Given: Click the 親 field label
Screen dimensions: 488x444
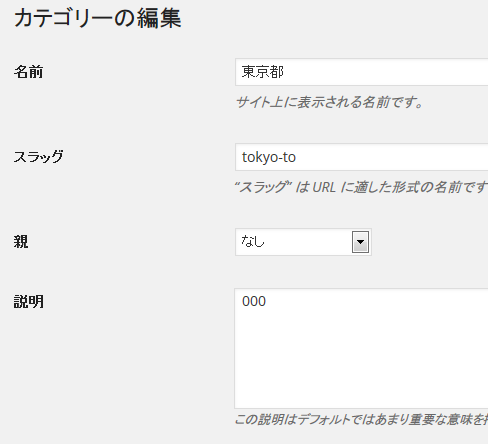Looking at the screenshot, I should [x=21, y=242].
